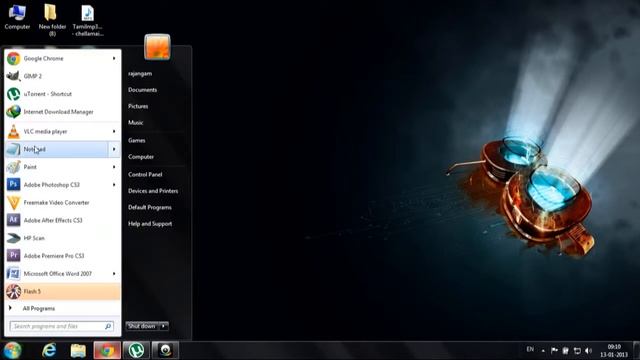The width and height of the screenshot is (640, 360).
Task: Expand Paint jump list arrow
Action: (114, 167)
